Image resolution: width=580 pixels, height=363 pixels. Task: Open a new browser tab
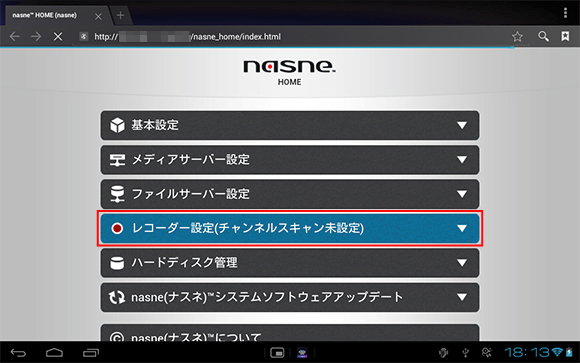click(120, 15)
